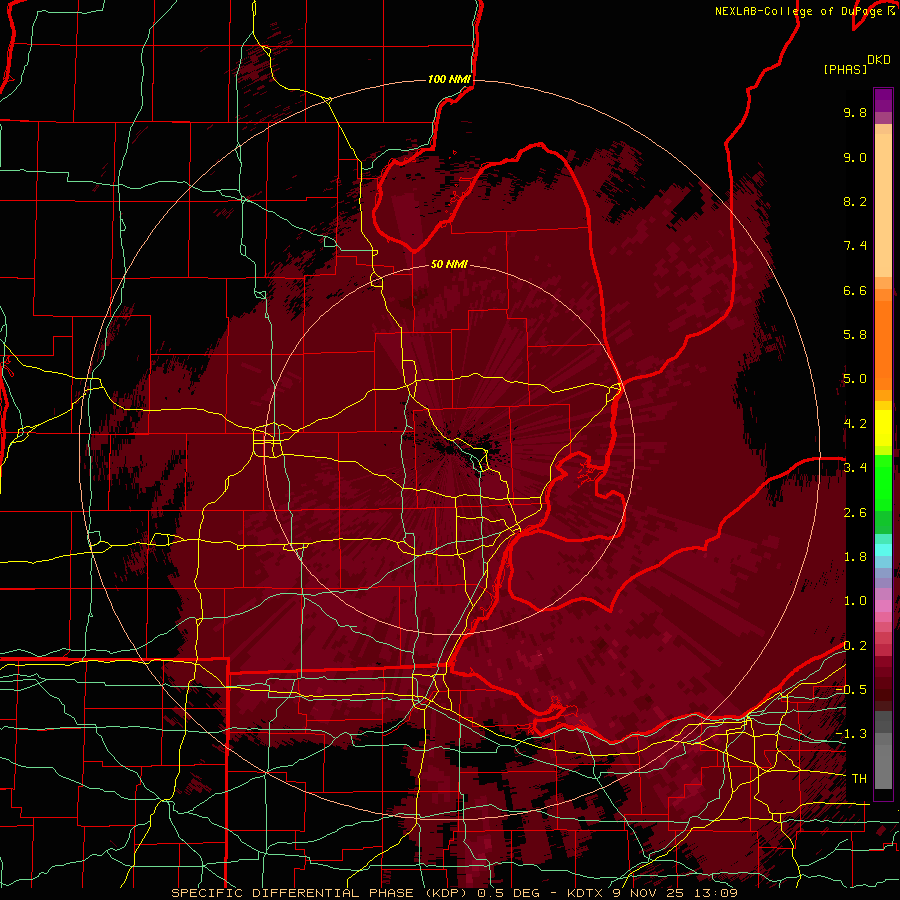Viewport: 900px width, 900px height.
Task: Click the cyan segment of the color bar
Action: pyautogui.click(x=883, y=550)
